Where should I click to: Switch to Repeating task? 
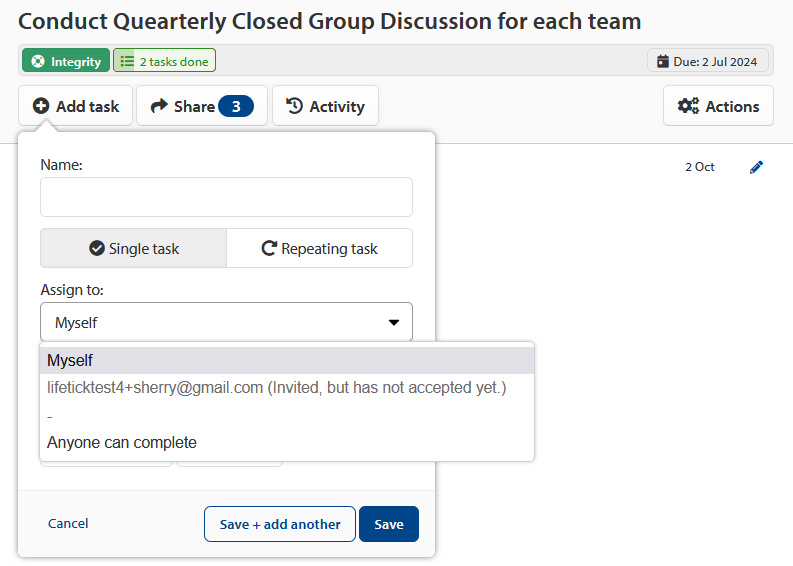320,248
